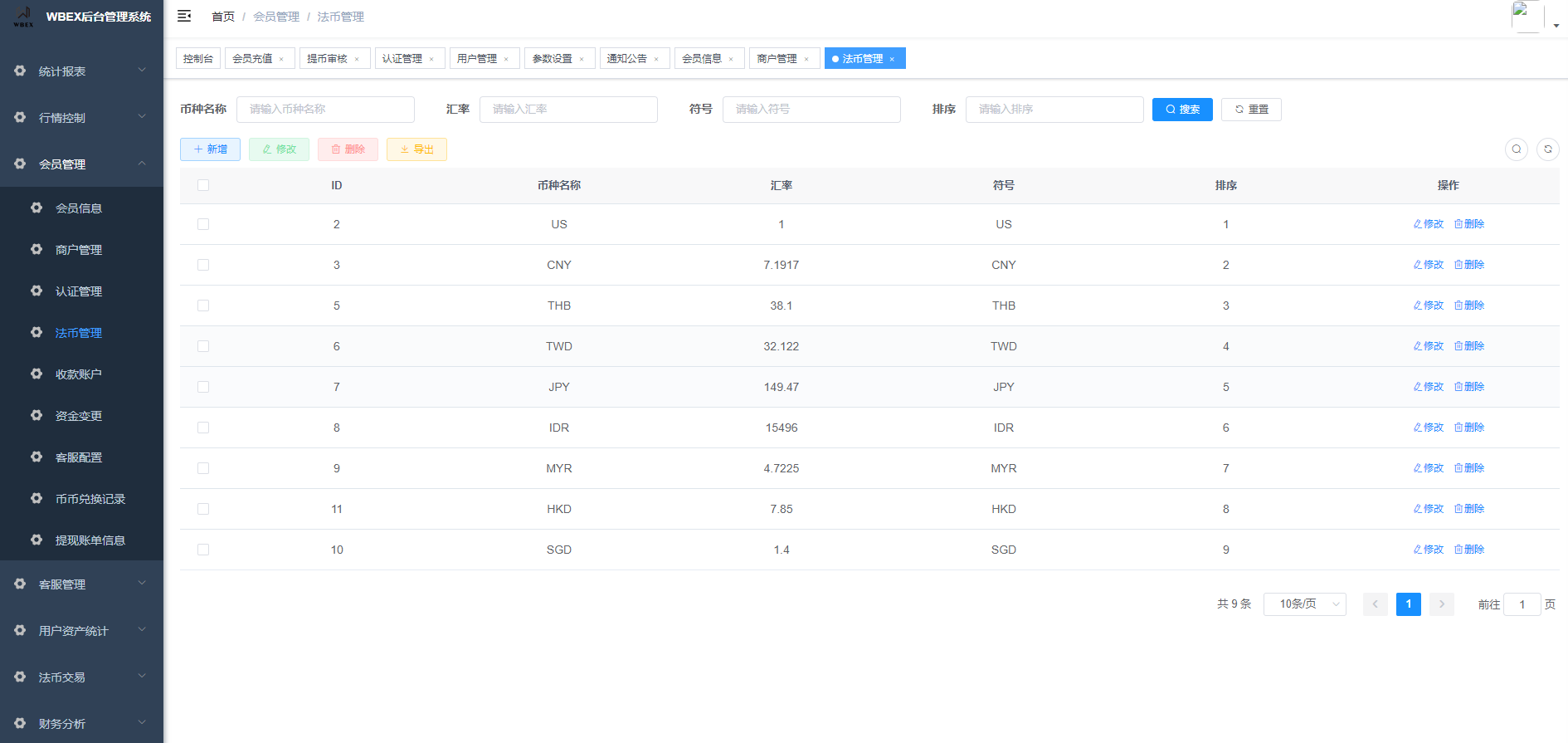Click the 币种名称 input field

coord(325,110)
